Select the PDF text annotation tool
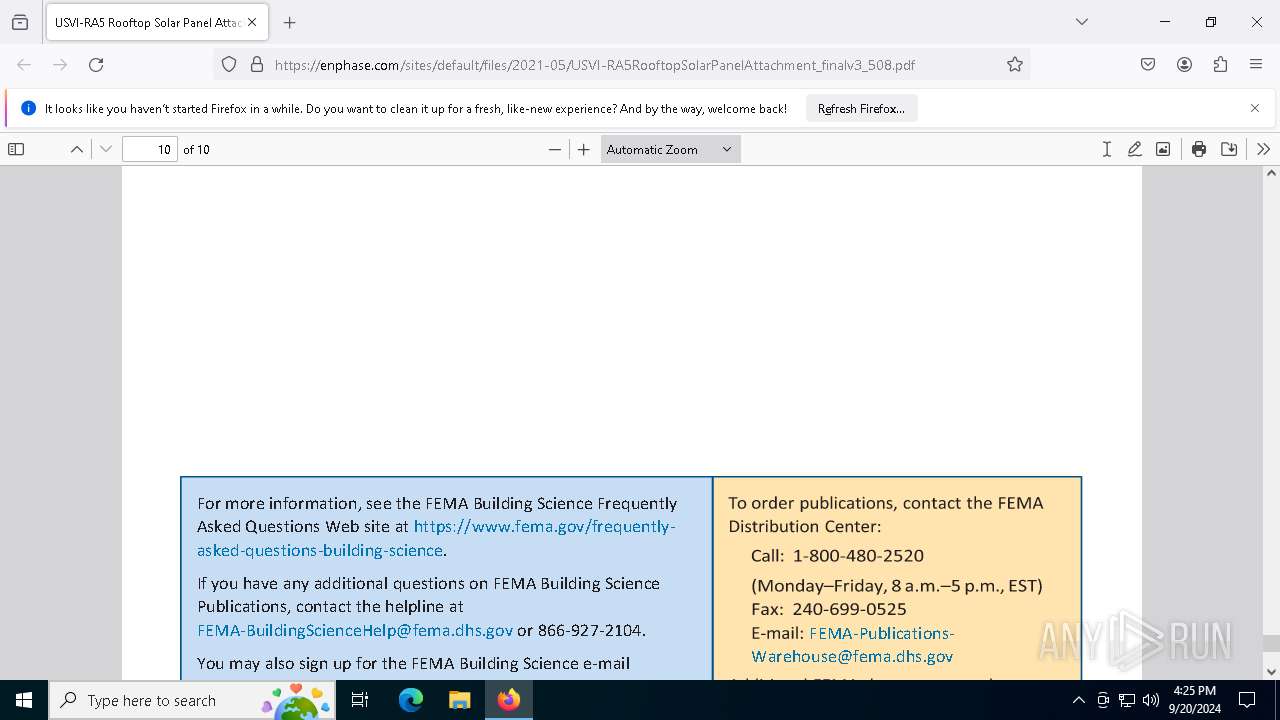The width and height of the screenshot is (1280, 720). coord(1107,149)
